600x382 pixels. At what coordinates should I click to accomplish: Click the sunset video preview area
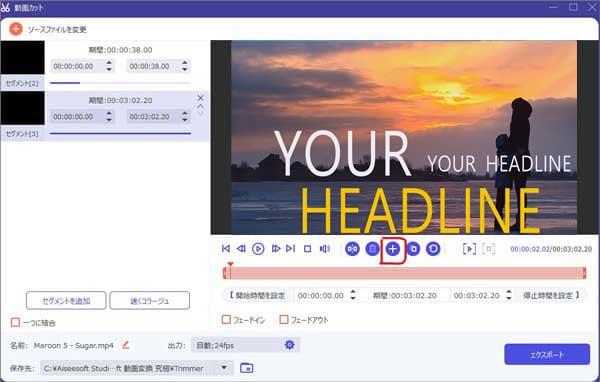tap(404, 137)
